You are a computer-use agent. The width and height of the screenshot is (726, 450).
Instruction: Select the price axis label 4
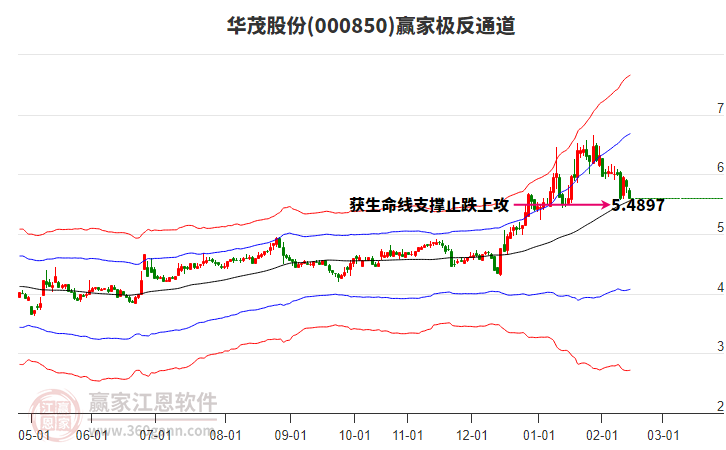[x=720, y=288]
